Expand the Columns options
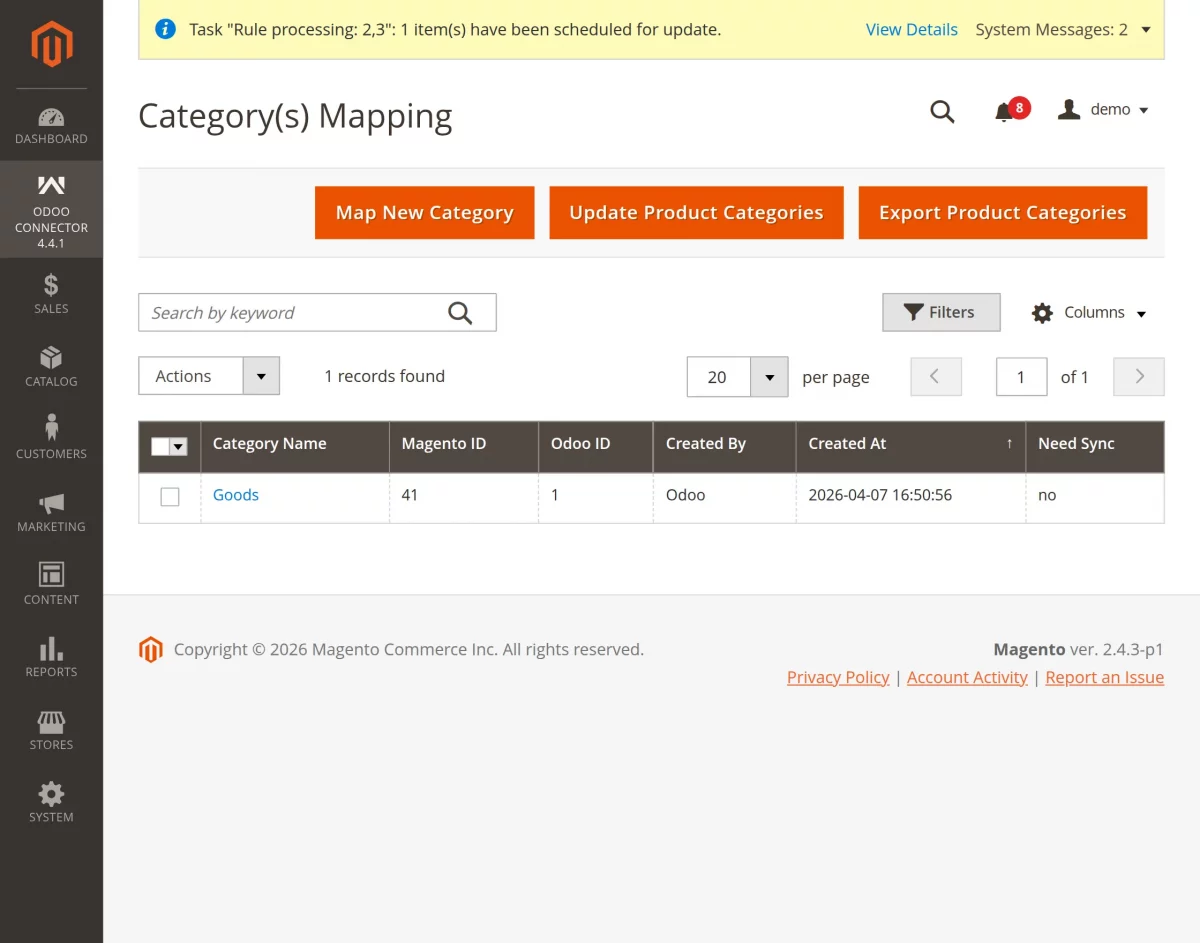Viewport: 1200px width, 943px height. [x=1089, y=313]
